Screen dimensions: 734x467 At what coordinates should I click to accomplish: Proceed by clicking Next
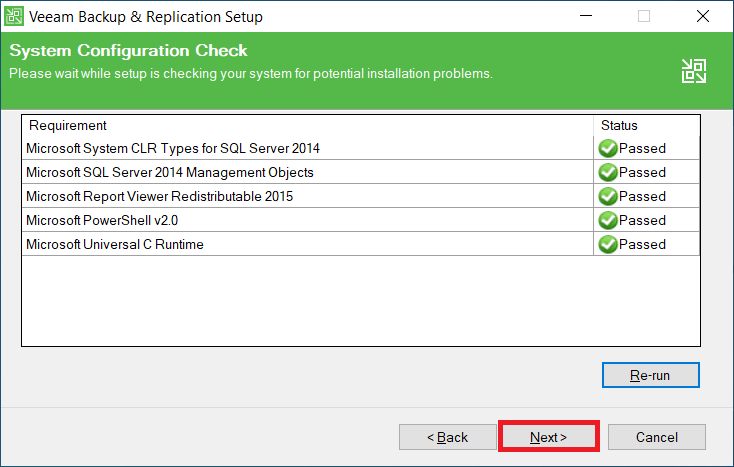548,437
